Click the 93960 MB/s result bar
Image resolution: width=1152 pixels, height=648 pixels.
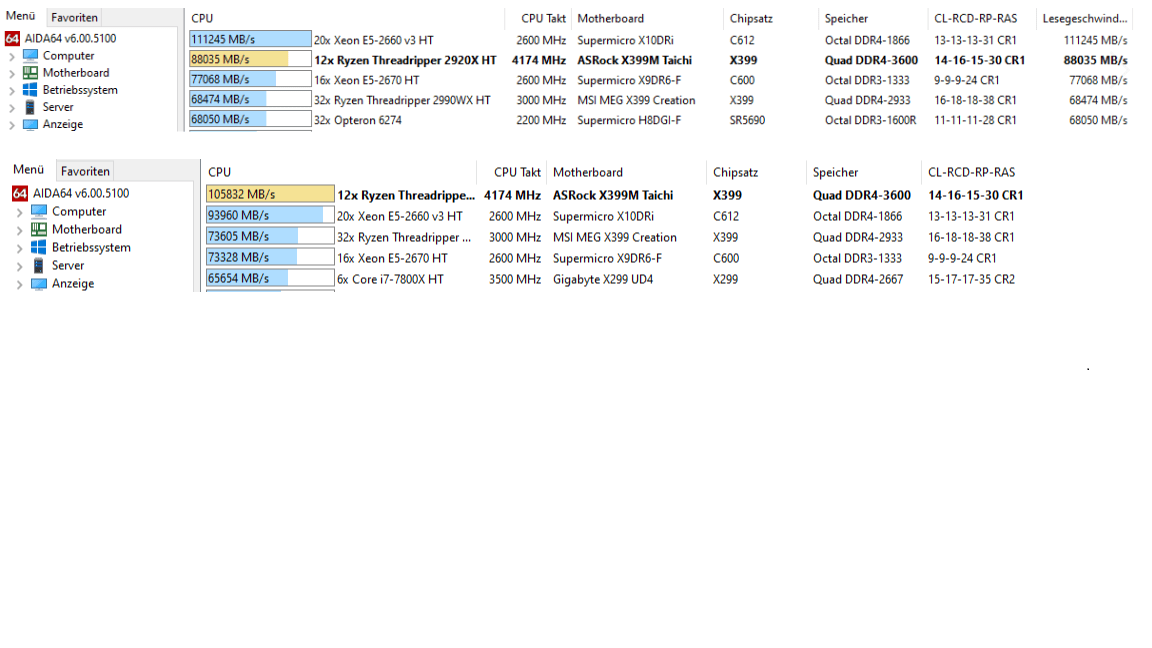coord(270,215)
